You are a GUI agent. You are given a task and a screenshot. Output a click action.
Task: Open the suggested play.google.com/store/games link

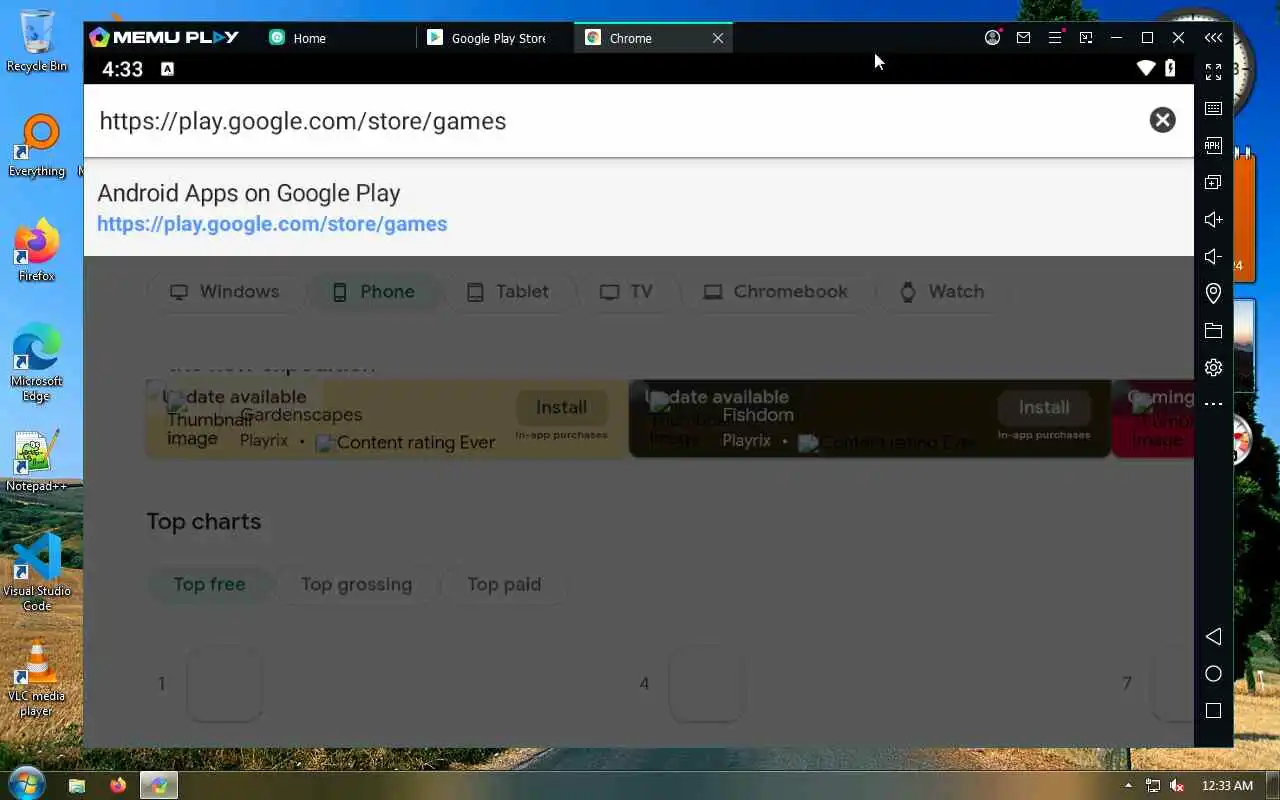[x=272, y=224]
